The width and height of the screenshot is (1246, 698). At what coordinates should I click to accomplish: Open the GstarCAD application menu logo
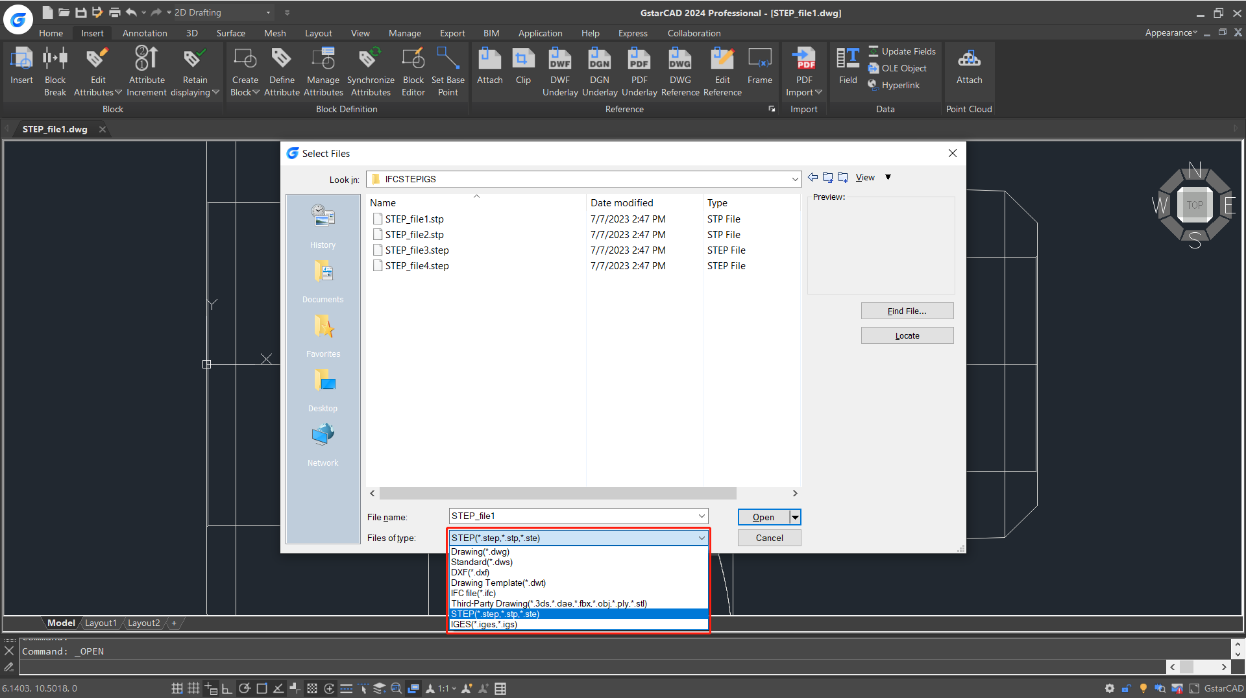pos(17,19)
